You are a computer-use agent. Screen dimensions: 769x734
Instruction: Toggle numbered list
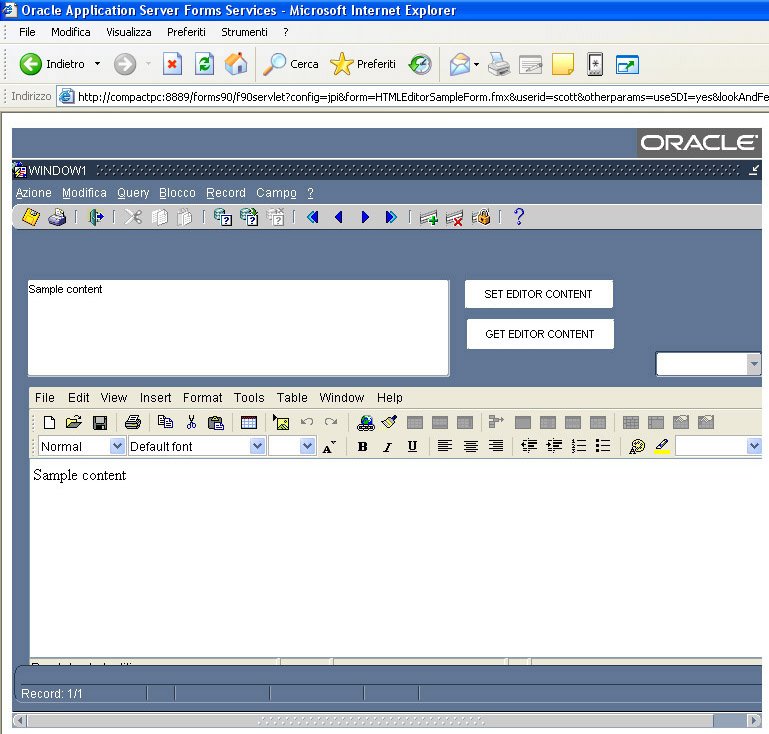[x=579, y=446]
